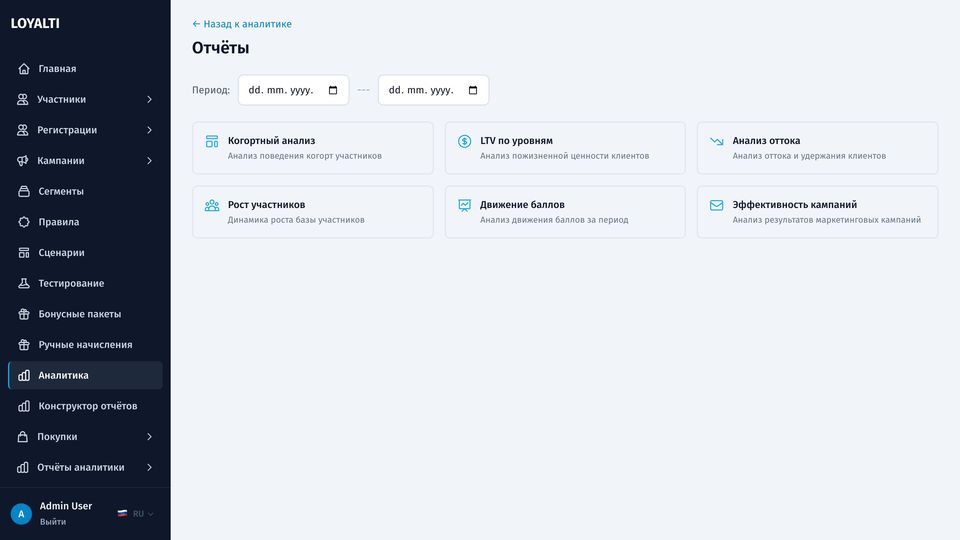
Task: Open calendar picker in start date field
Action: point(333,90)
